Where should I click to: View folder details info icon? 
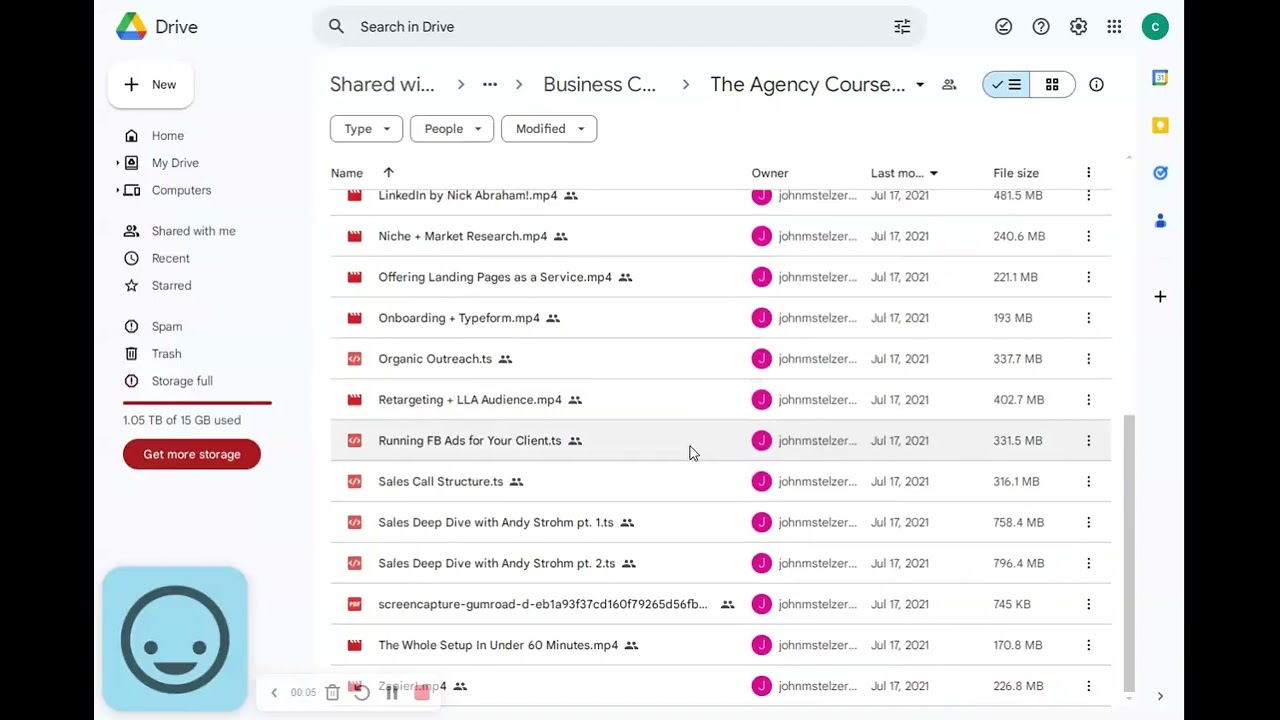pos(1096,85)
